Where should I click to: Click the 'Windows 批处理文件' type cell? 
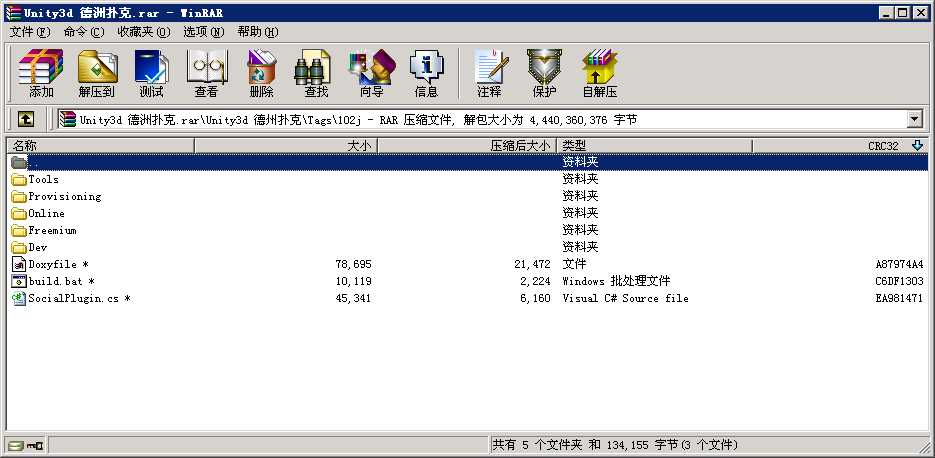(616, 281)
